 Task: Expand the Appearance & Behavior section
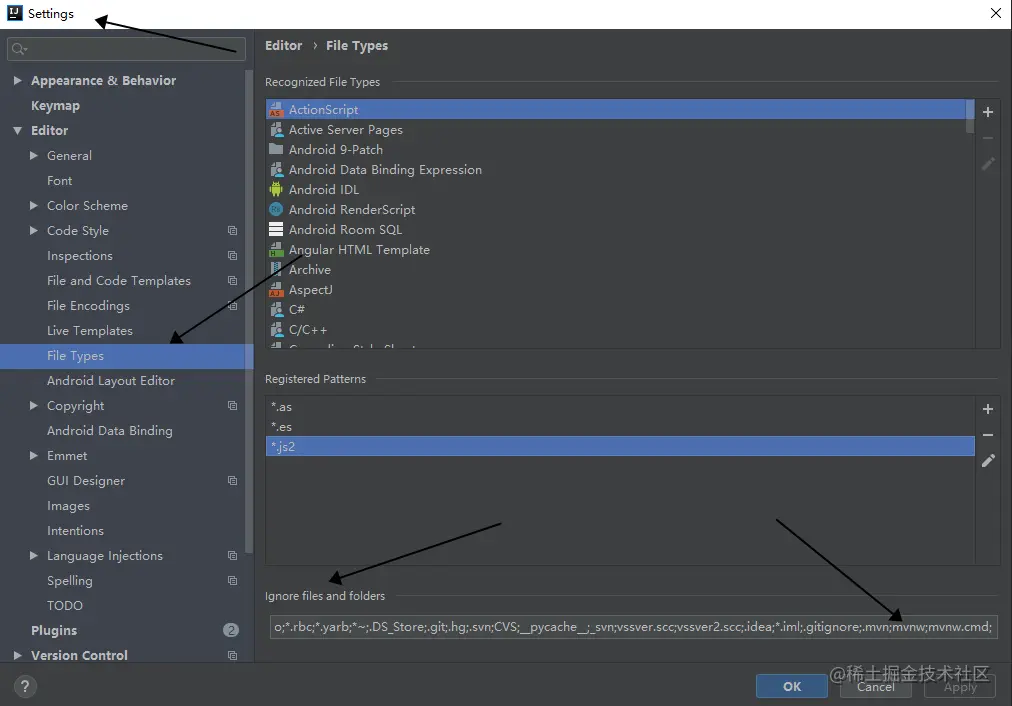click(17, 81)
